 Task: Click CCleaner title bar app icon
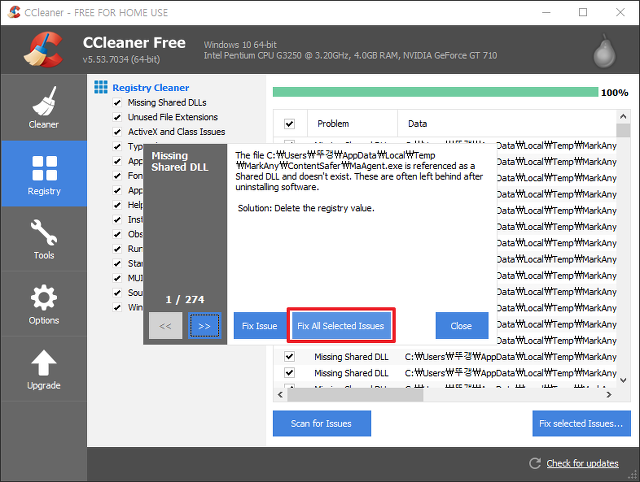[x=14, y=12]
